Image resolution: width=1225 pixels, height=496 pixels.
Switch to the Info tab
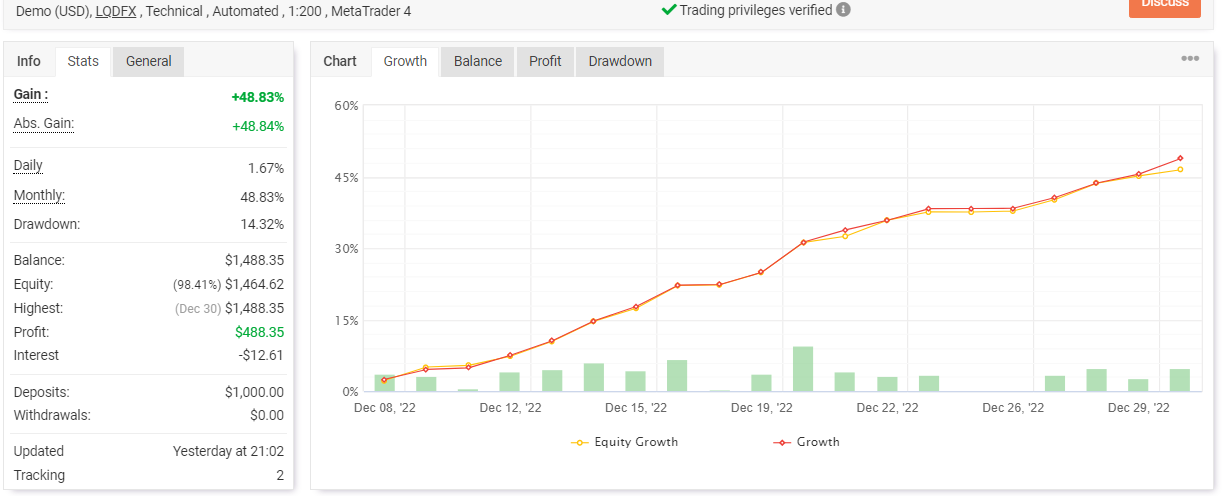click(29, 61)
